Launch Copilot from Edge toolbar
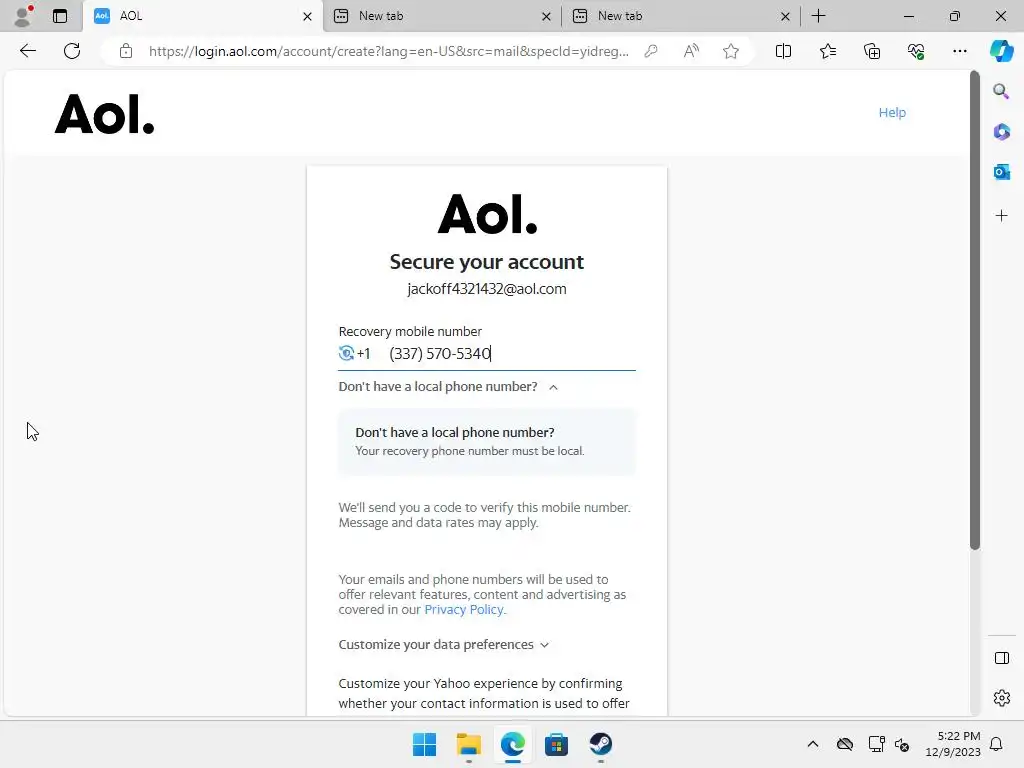The image size is (1024, 768). pyautogui.click(x=1001, y=51)
